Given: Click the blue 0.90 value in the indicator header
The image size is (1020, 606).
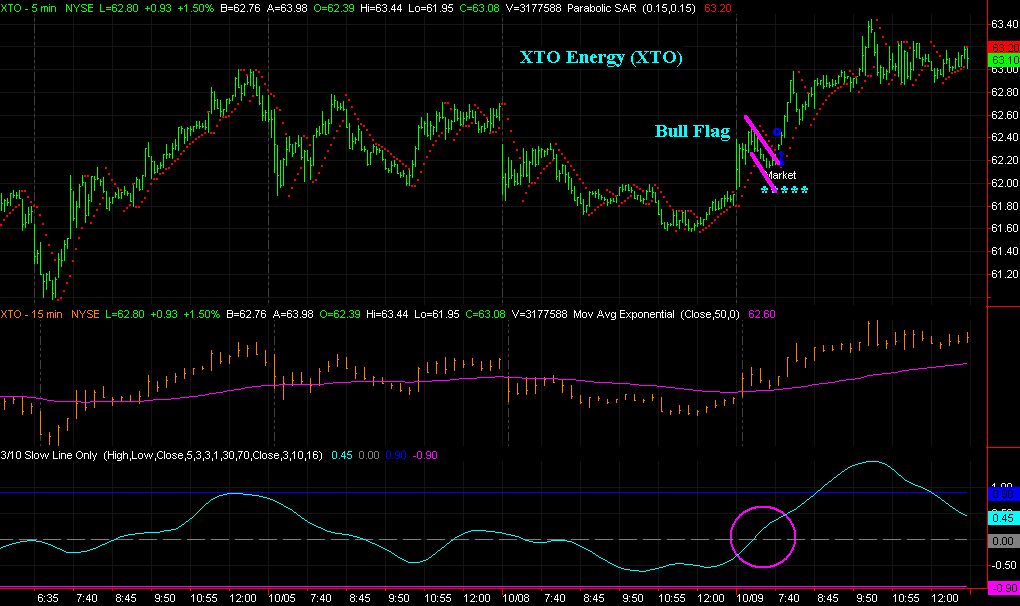Looking at the screenshot, I should [x=396, y=455].
